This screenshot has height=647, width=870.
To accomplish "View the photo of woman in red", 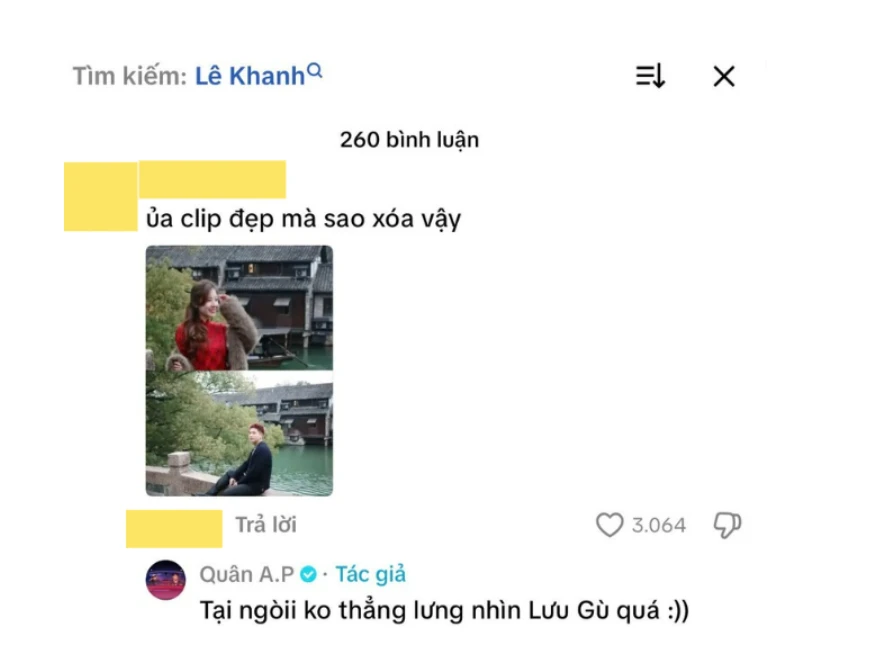I will coord(239,308).
